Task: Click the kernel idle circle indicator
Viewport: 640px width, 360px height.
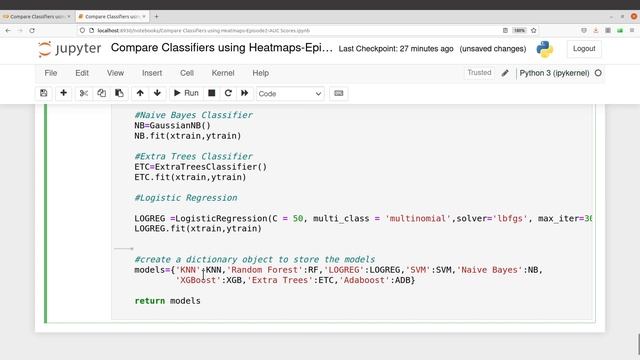Action: tap(598, 73)
